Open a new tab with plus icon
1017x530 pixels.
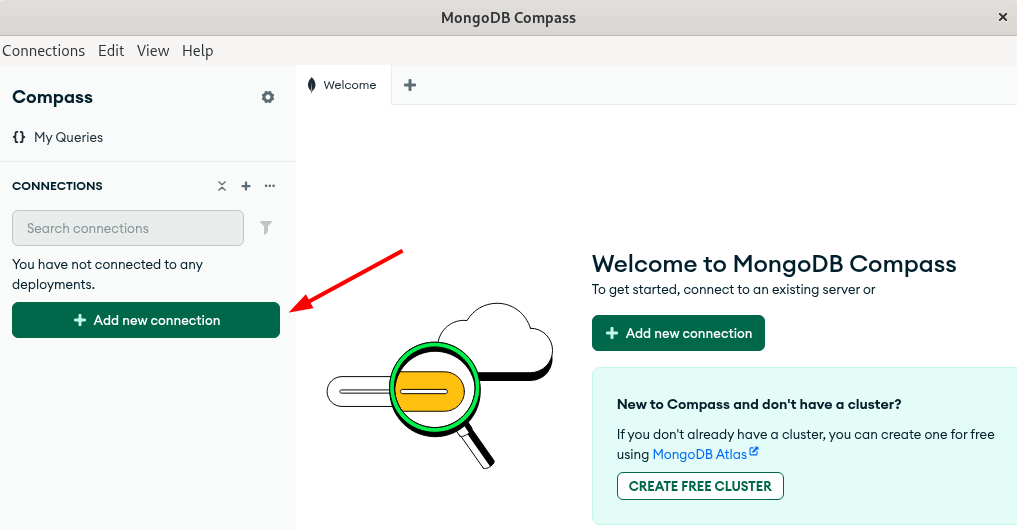pyautogui.click(x=409, y=85)
